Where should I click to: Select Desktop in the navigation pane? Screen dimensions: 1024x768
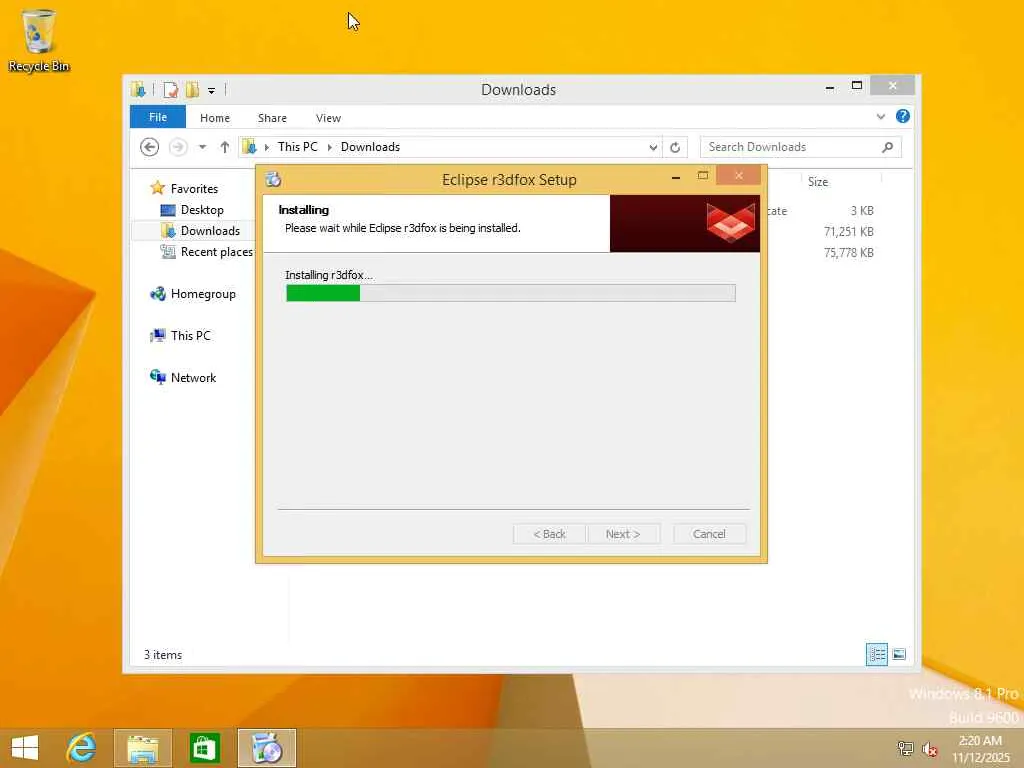coord(202,210)
